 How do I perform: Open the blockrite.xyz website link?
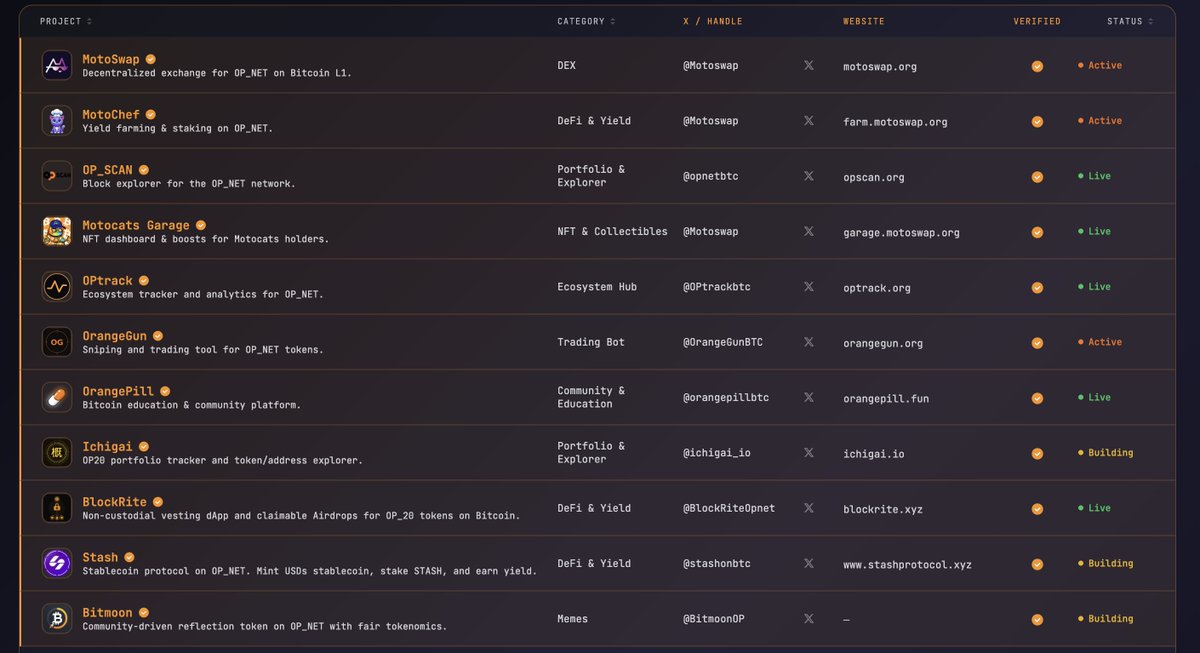pyautogui.click(x=883, y=509)
